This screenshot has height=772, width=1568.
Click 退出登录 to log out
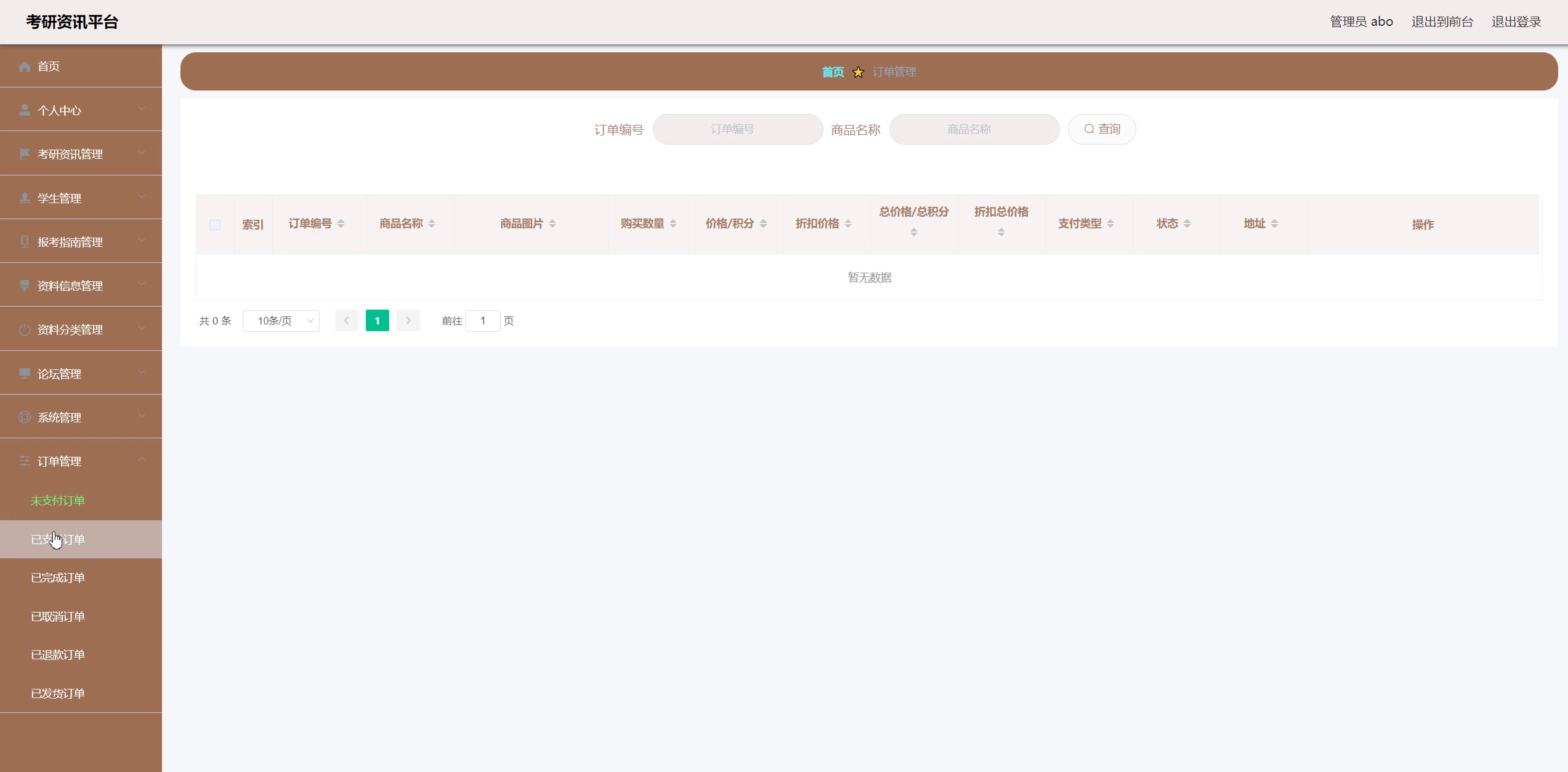[1516, 22]
